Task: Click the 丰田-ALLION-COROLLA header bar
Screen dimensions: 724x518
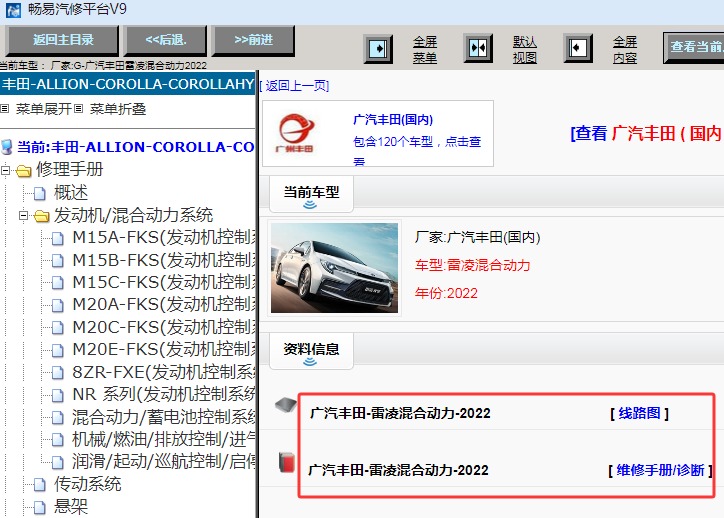Action: click(128, 84)
